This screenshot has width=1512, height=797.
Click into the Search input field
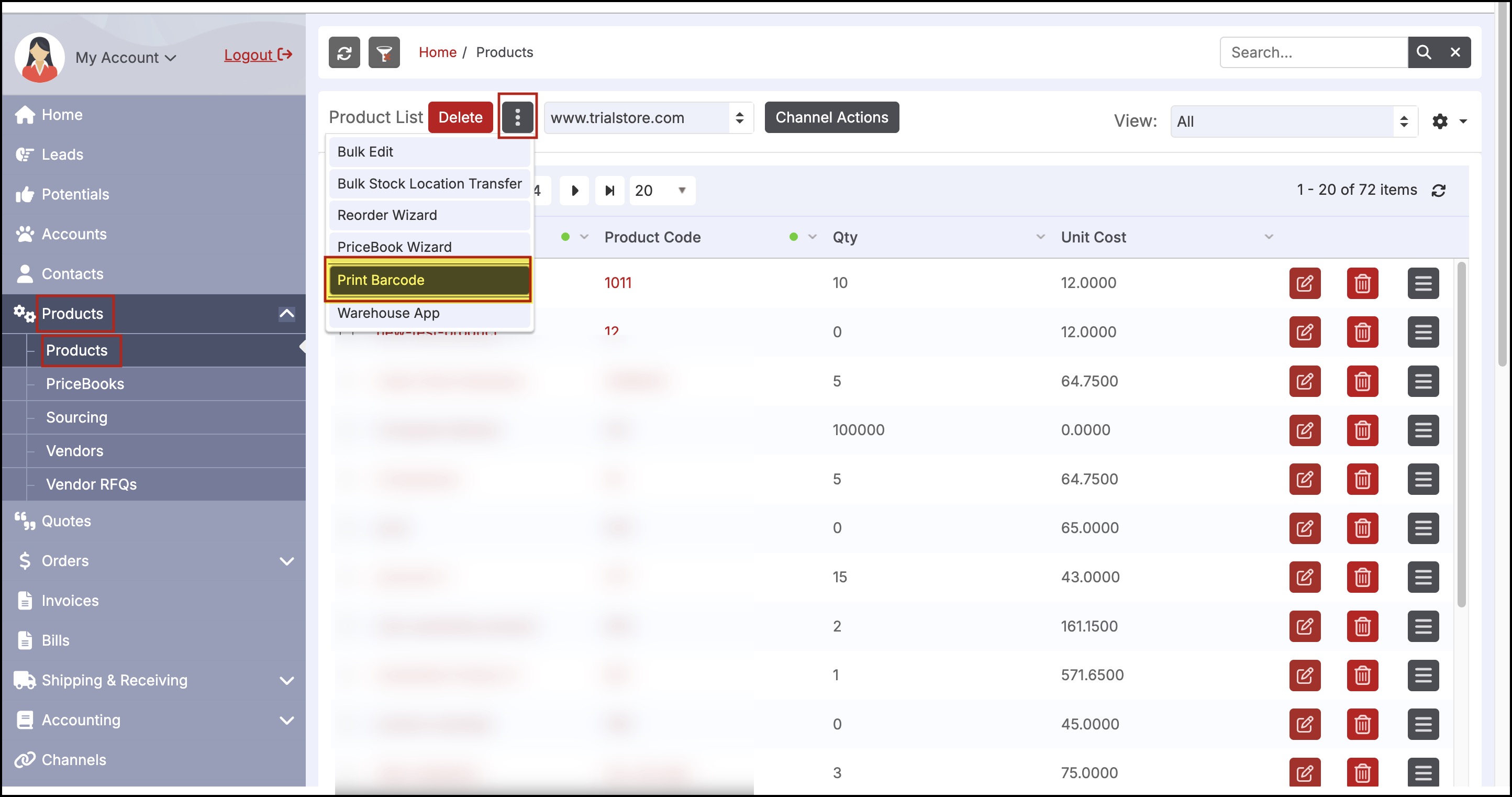pos(1313,53)
